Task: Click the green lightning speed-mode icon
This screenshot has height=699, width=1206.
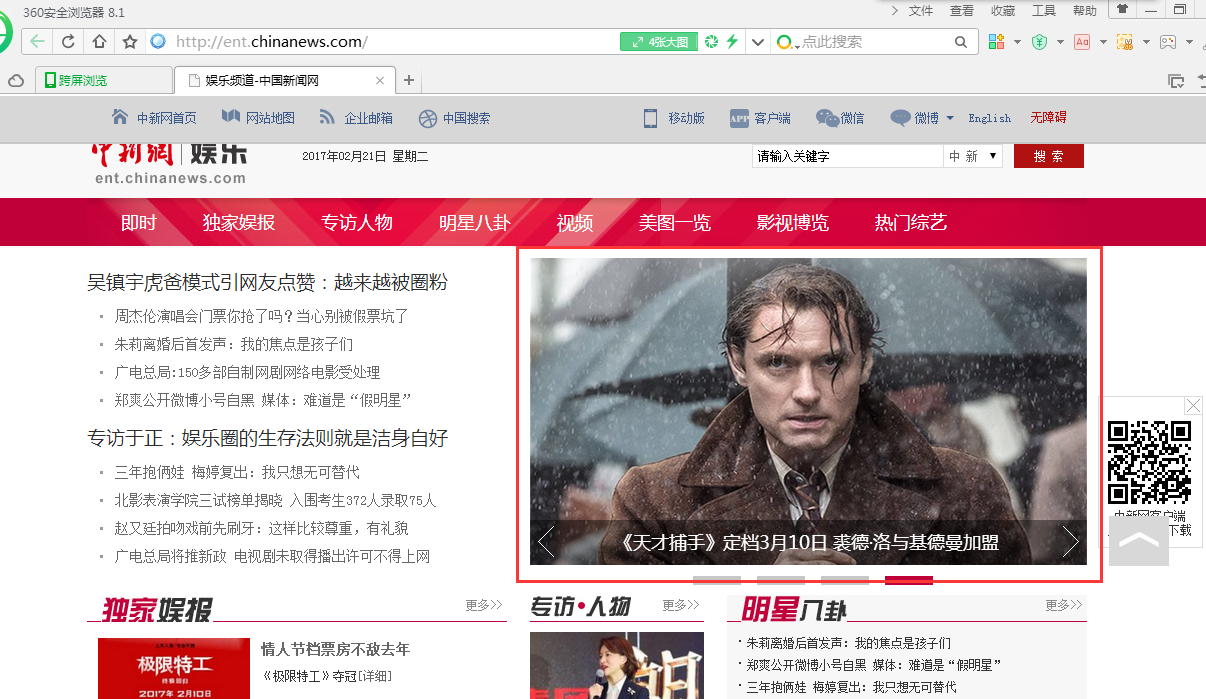Action: point(732,42)
